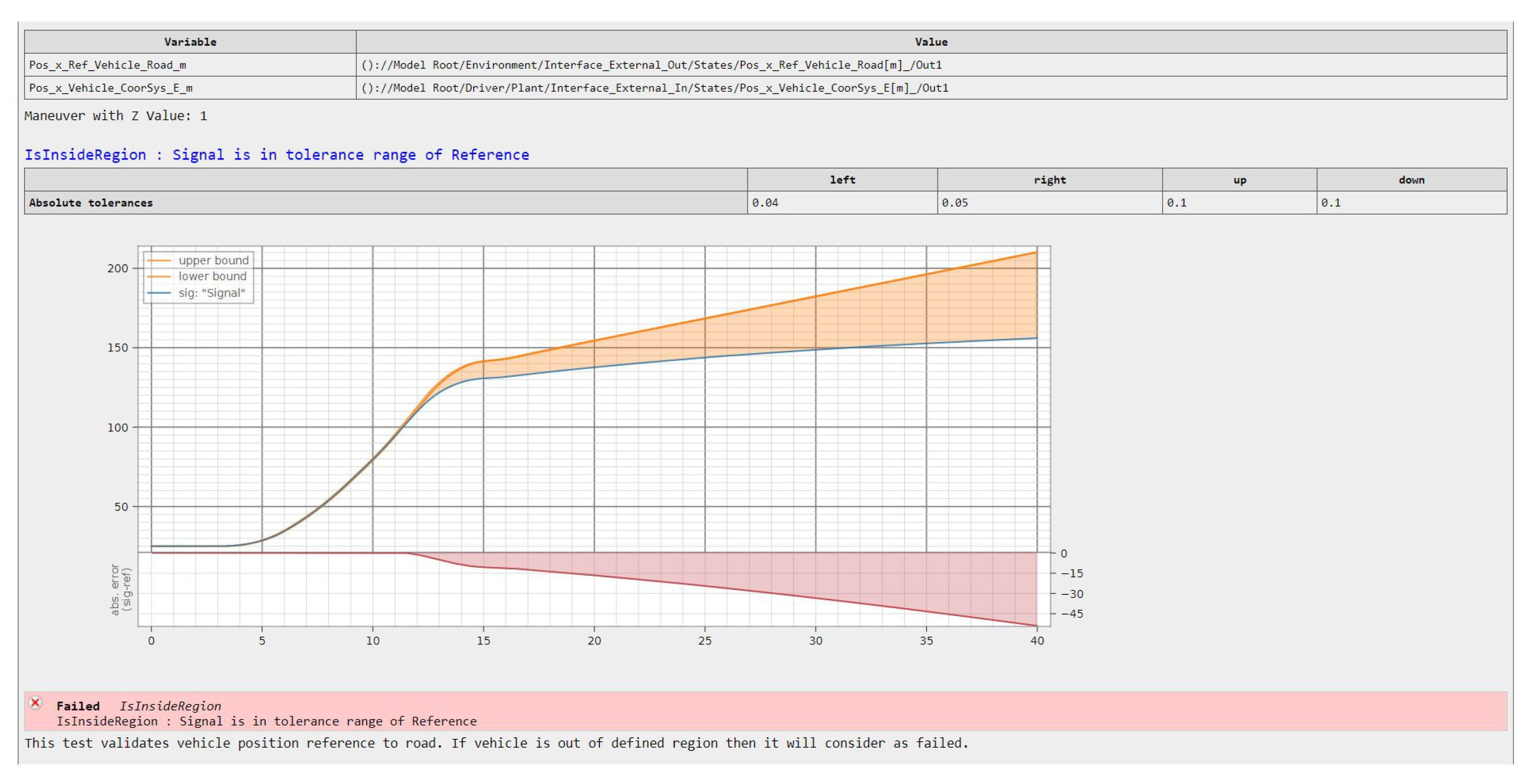Click the upper bound legend line swatch
The image size is (1530, 784).
[x=159, y=261]
